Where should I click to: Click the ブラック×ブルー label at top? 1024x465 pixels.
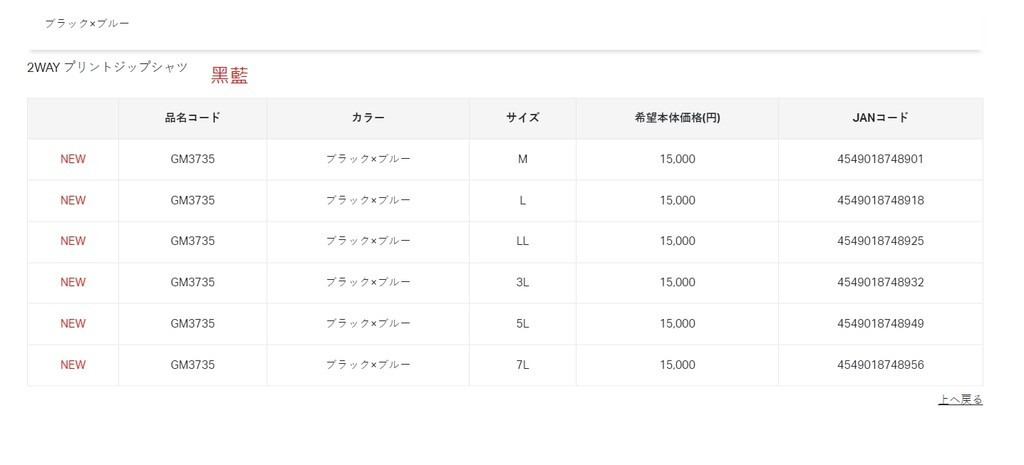click(x=87, y=23)
